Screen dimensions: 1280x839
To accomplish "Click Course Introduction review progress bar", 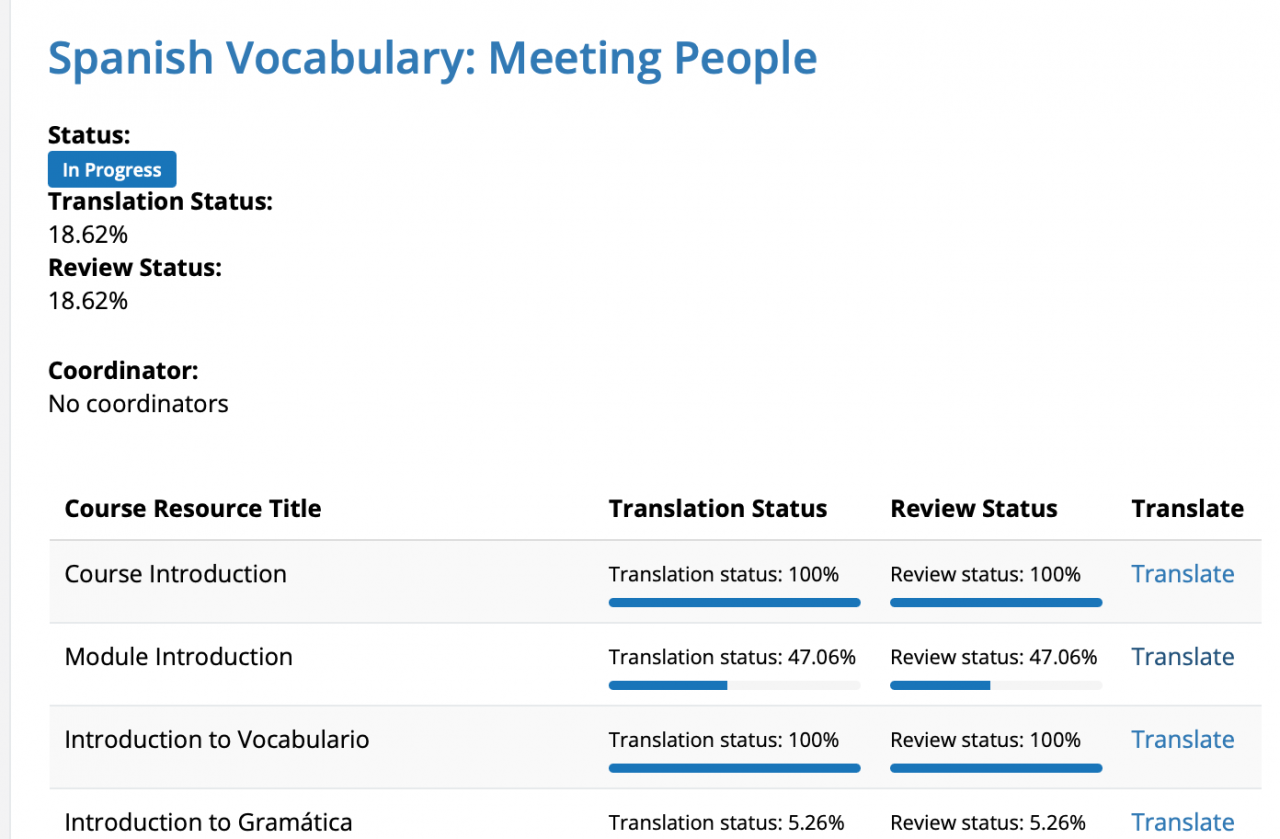I will [x=996, y=603].
